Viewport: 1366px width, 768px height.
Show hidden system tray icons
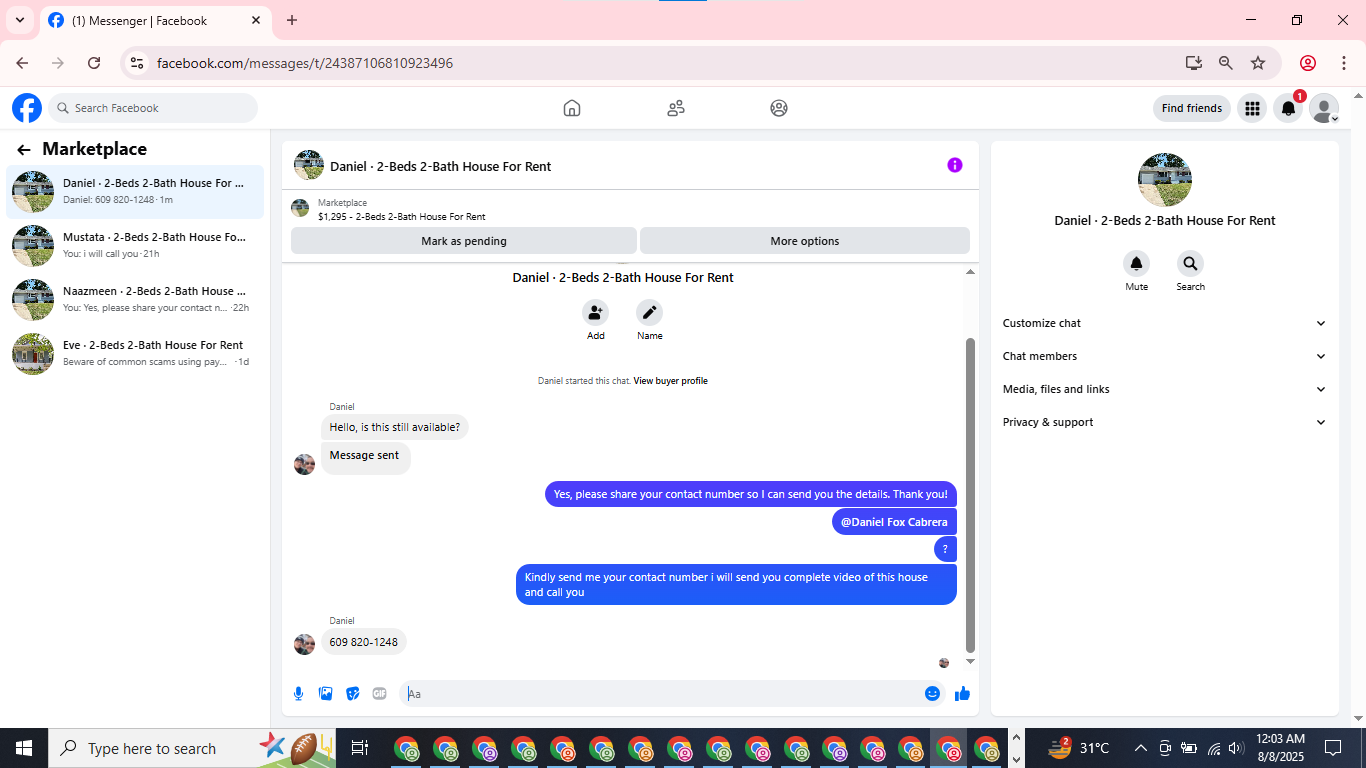coord(1140,748)
